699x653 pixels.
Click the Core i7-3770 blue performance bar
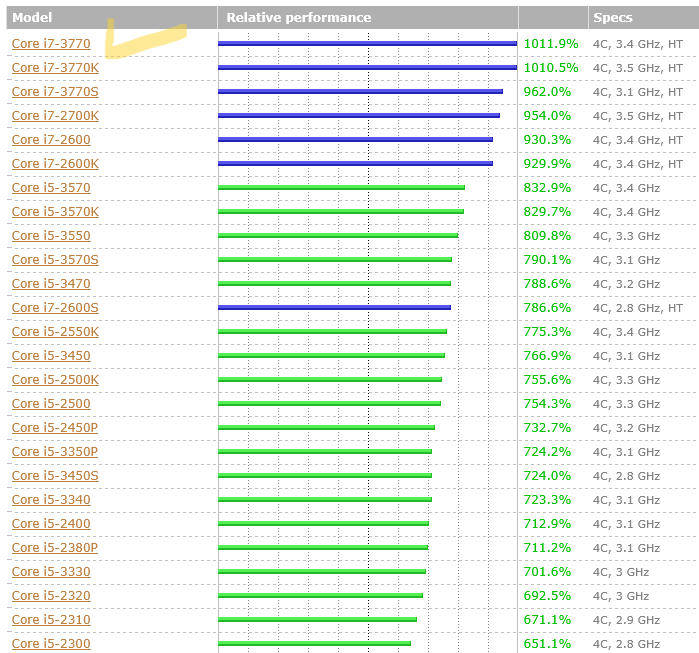pos(367,43)
